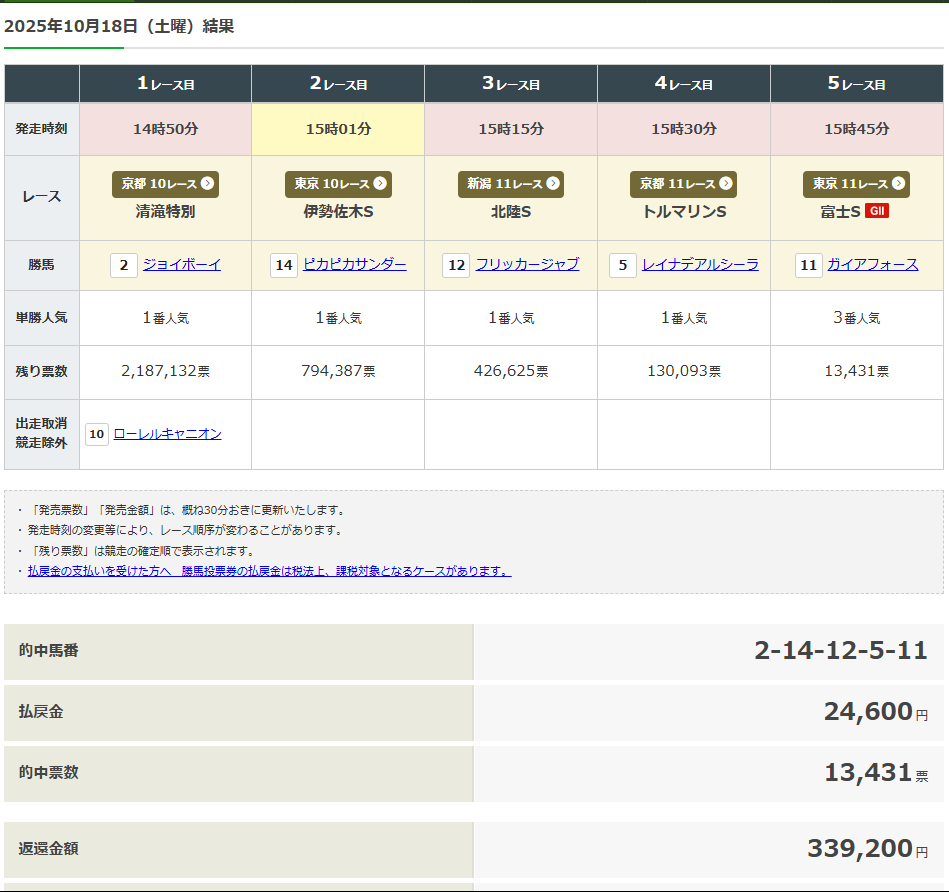Open scratched horse ローレルキャニオン link
Screen dimensions: 949x892
[x=167, y=434]
